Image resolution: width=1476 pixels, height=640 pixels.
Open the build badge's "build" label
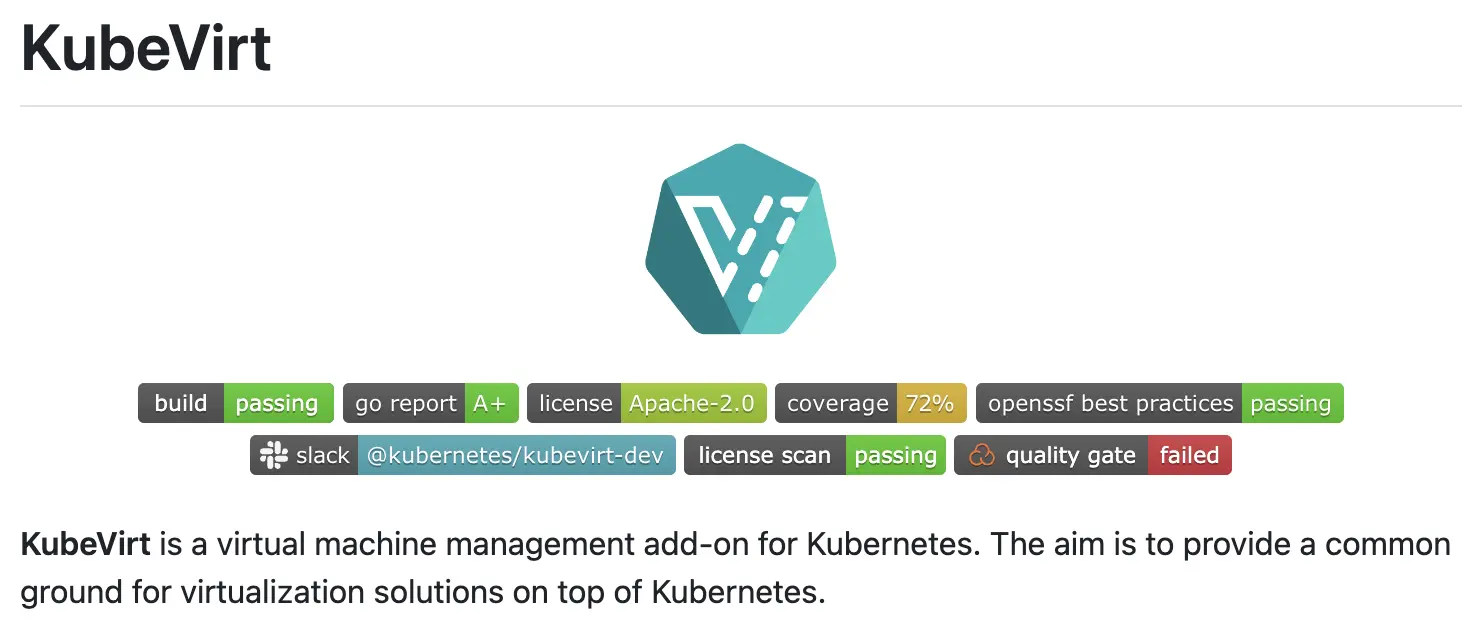coord(181,403)
